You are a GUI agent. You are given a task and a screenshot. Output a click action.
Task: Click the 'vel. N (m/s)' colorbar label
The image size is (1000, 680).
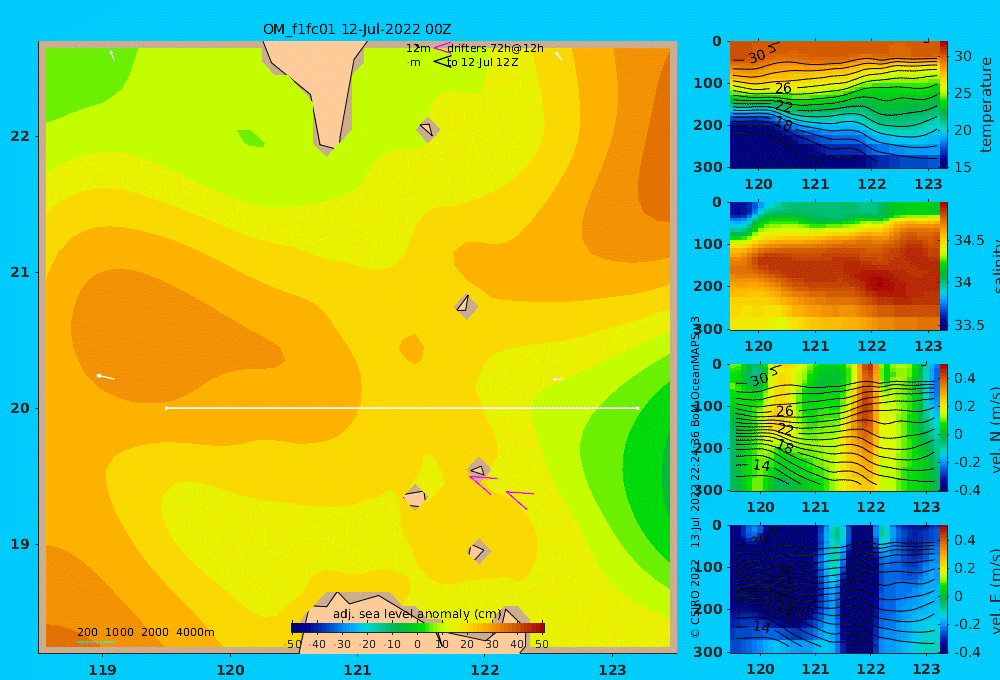tap(995, 429)
